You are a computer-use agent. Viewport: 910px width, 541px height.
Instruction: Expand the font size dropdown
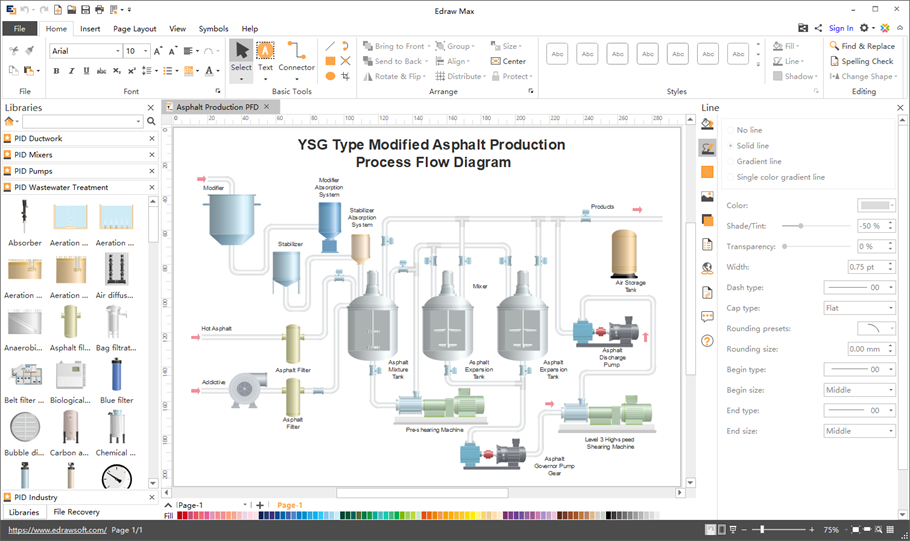pos(146,51)
